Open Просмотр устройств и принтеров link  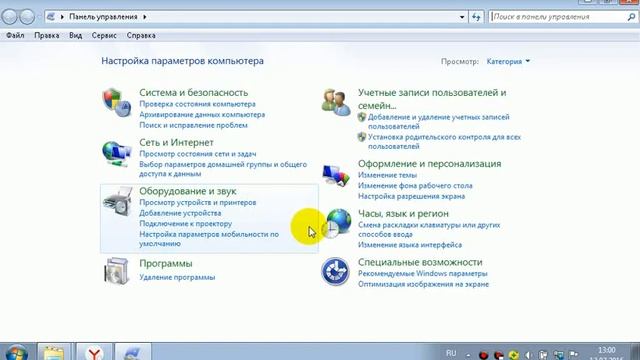[x=198, y=202]
